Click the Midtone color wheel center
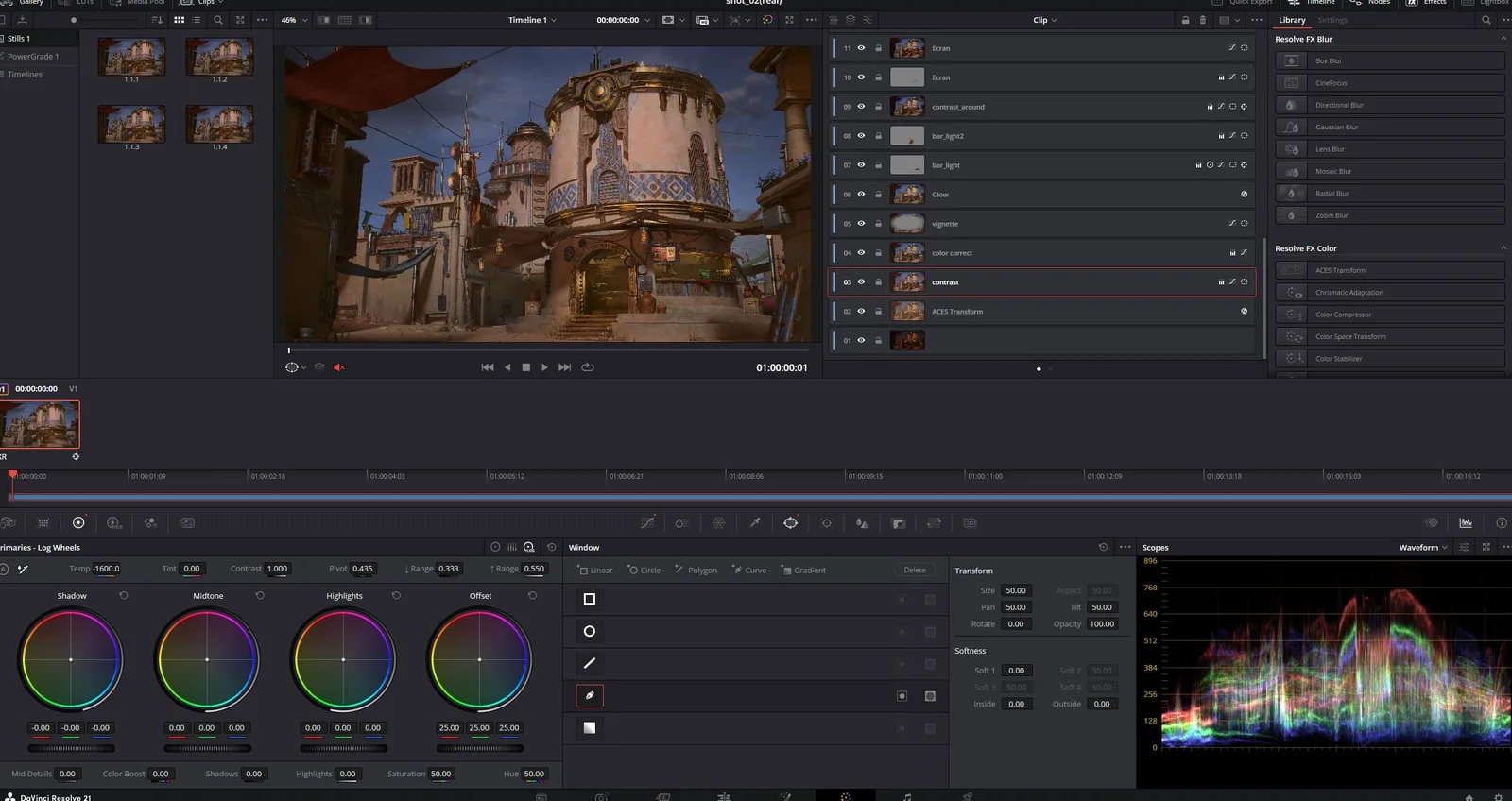The image size is (1512, 801). coord(207,659)
